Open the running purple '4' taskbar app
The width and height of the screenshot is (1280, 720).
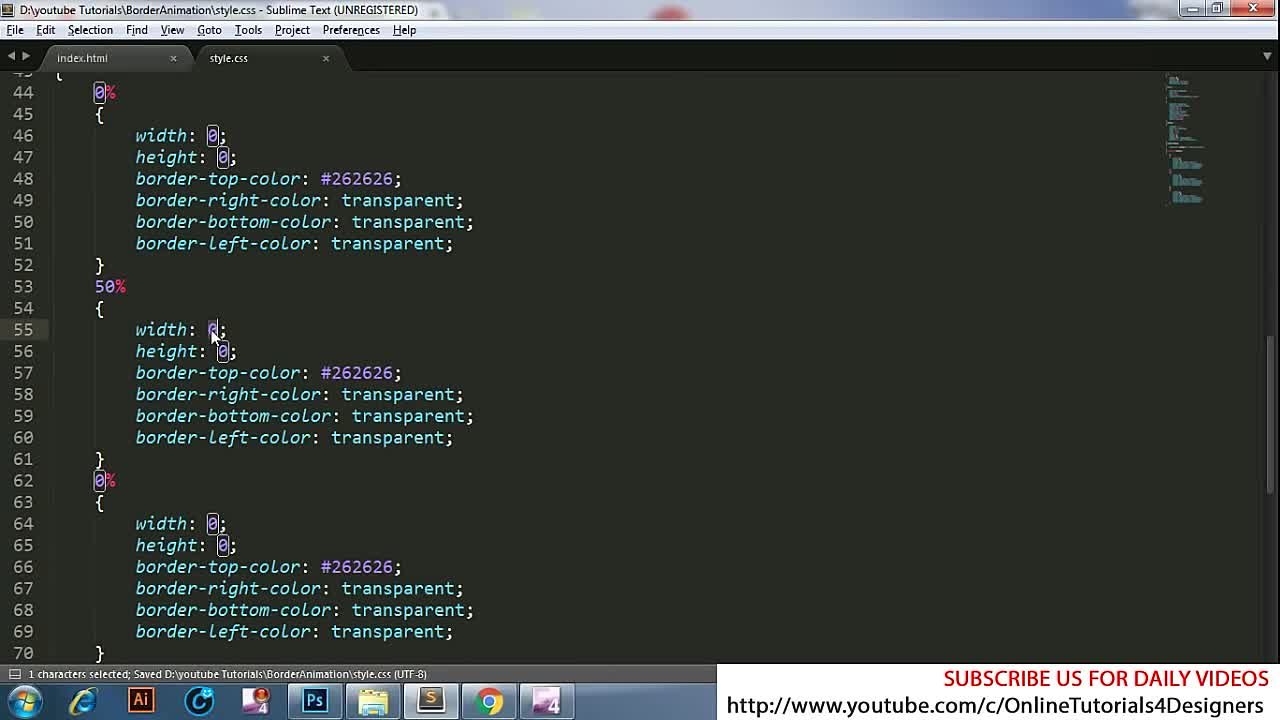(x=547, y=702)
